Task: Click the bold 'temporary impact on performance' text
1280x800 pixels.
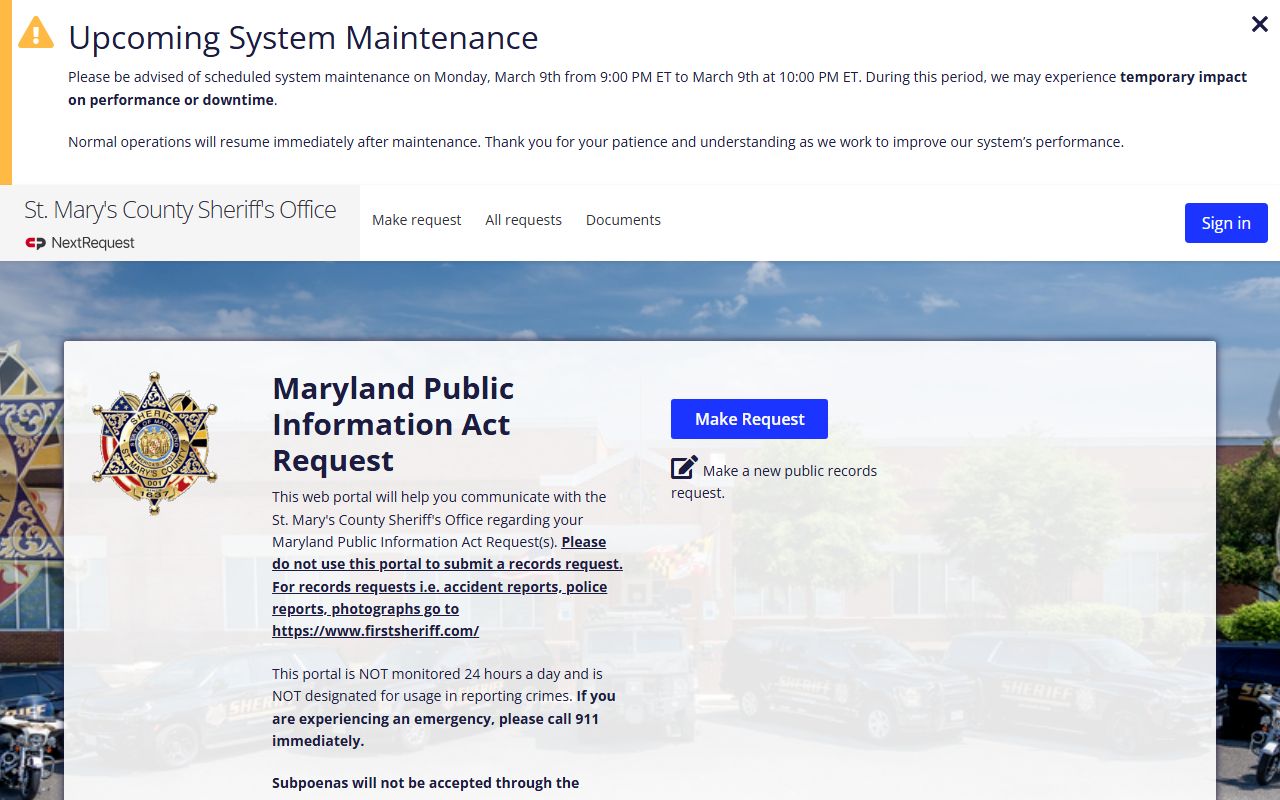Action: click(1183, 77)
